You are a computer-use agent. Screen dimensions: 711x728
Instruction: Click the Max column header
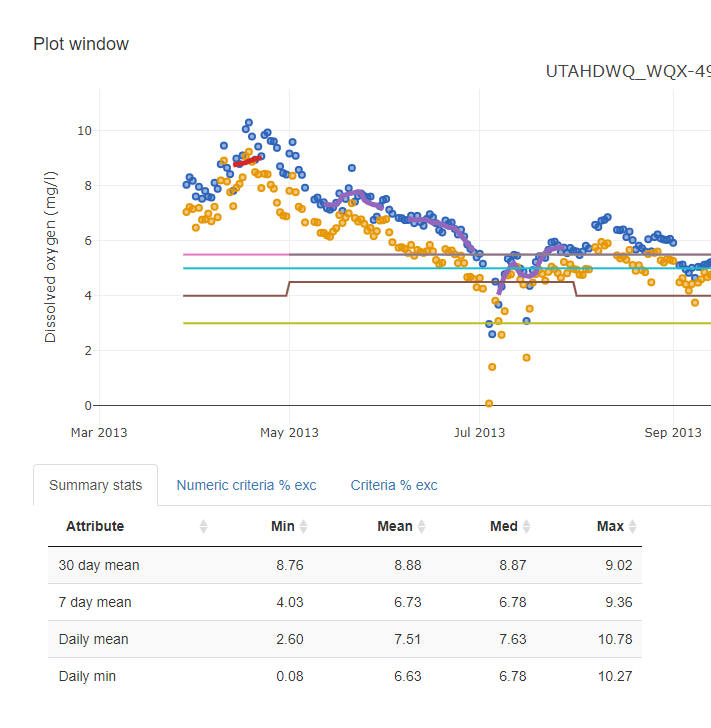click(x=610, y=527)
